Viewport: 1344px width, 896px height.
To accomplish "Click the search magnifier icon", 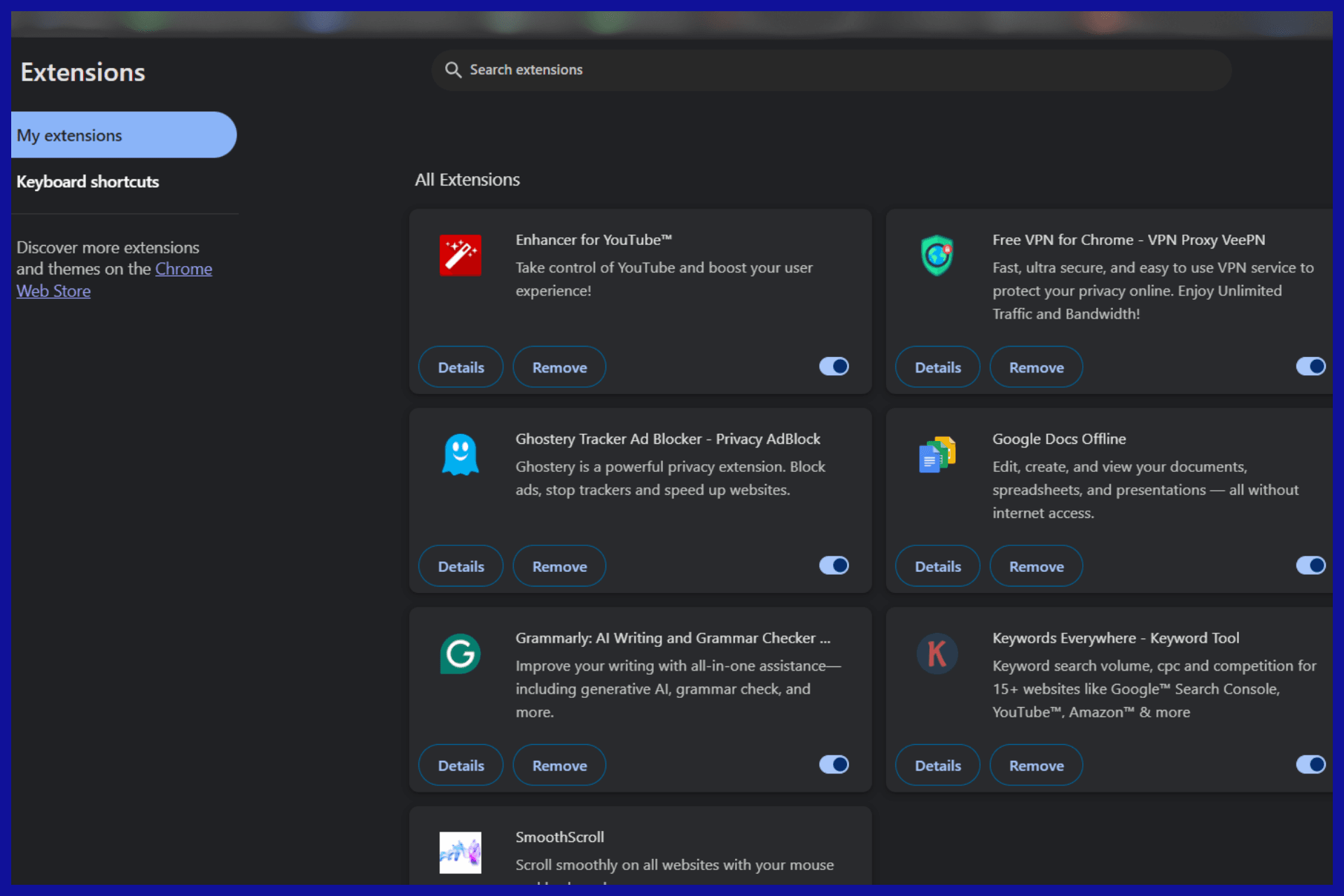I will click(x=453, y=69).
